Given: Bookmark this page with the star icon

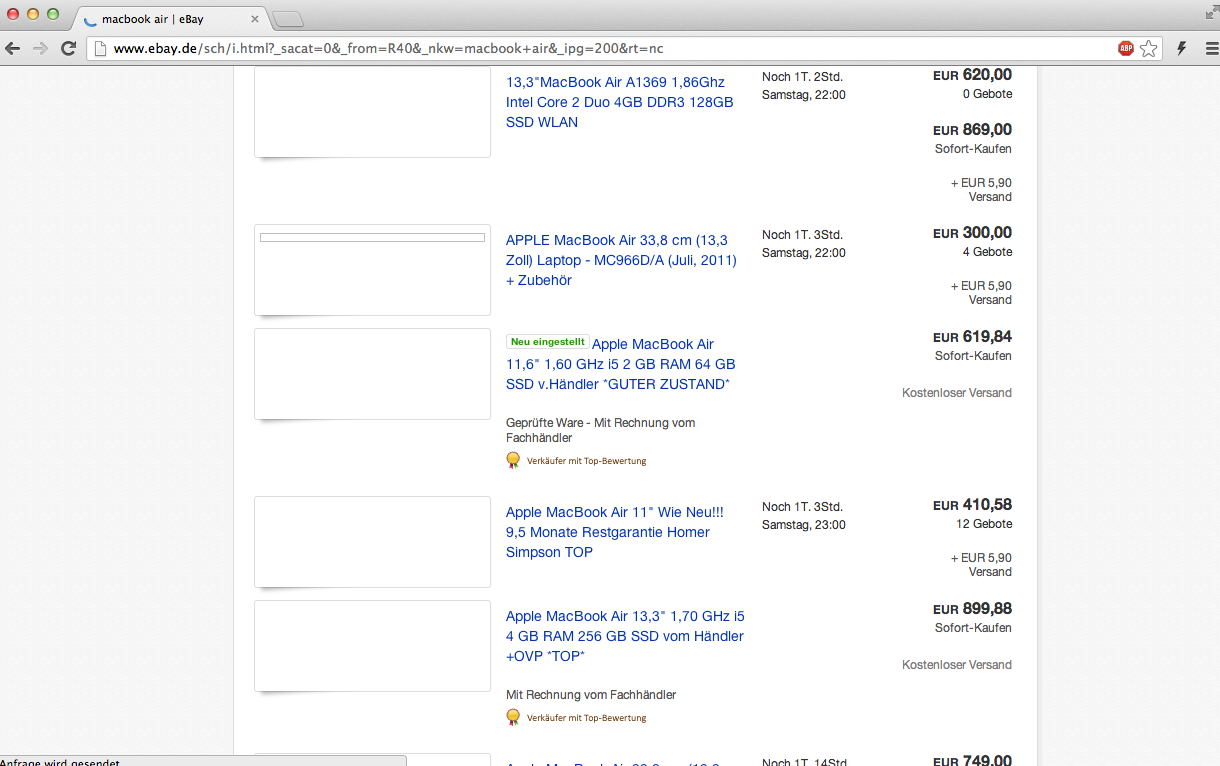Looking at the screenshot, I should point(1149,48).
